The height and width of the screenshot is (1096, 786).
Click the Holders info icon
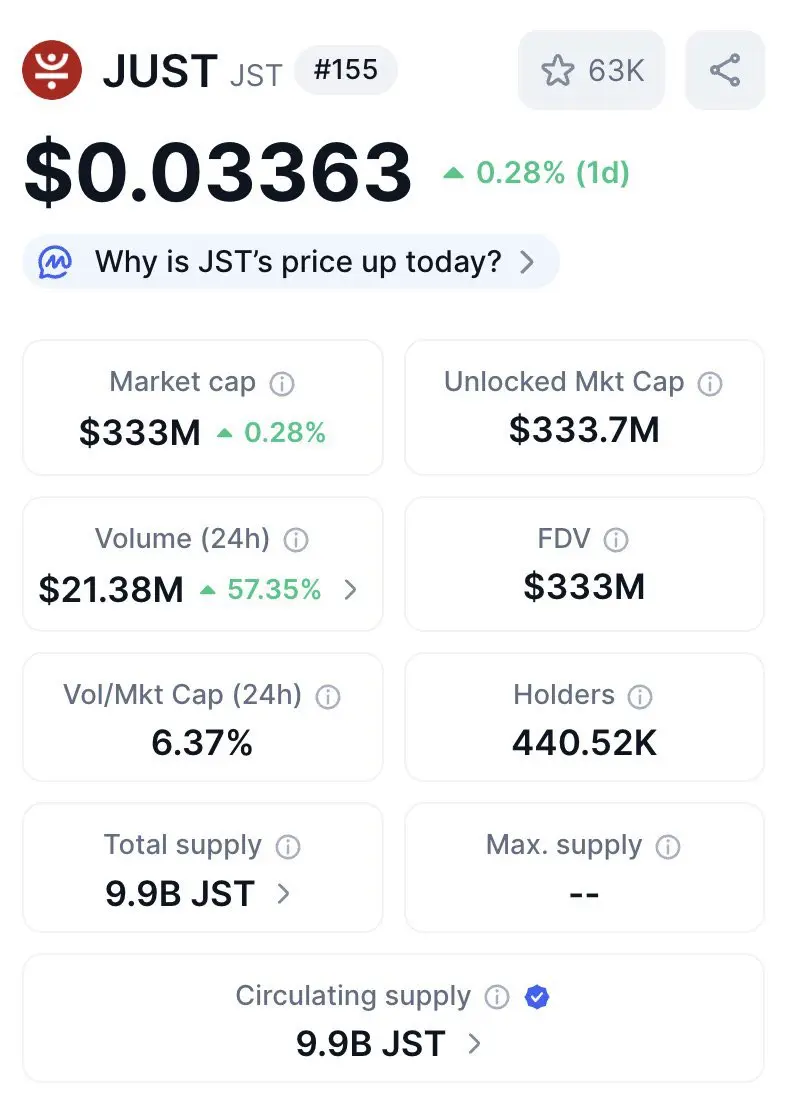point(640,696)
